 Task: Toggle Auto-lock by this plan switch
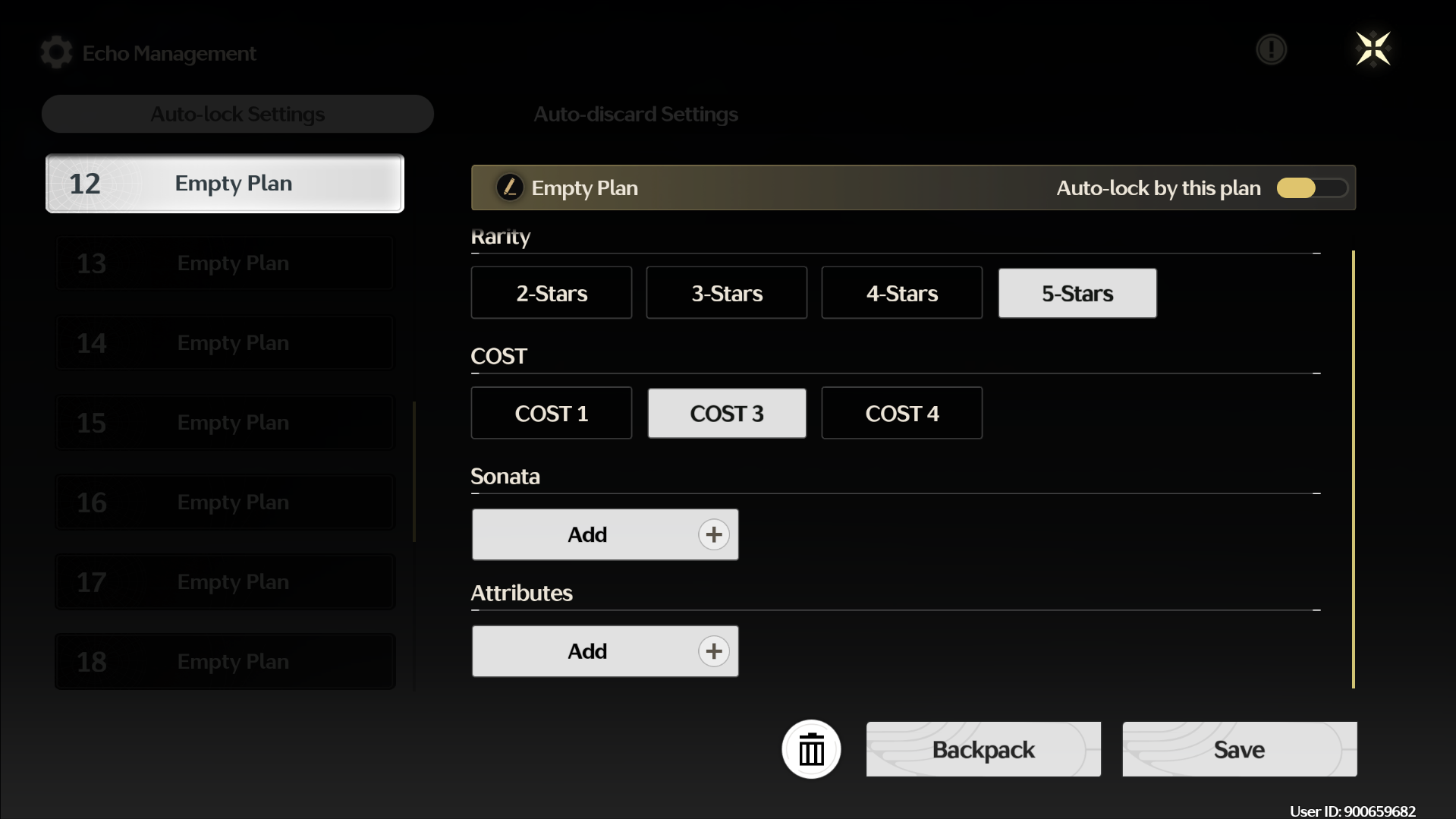click(x=1312, y=187)
